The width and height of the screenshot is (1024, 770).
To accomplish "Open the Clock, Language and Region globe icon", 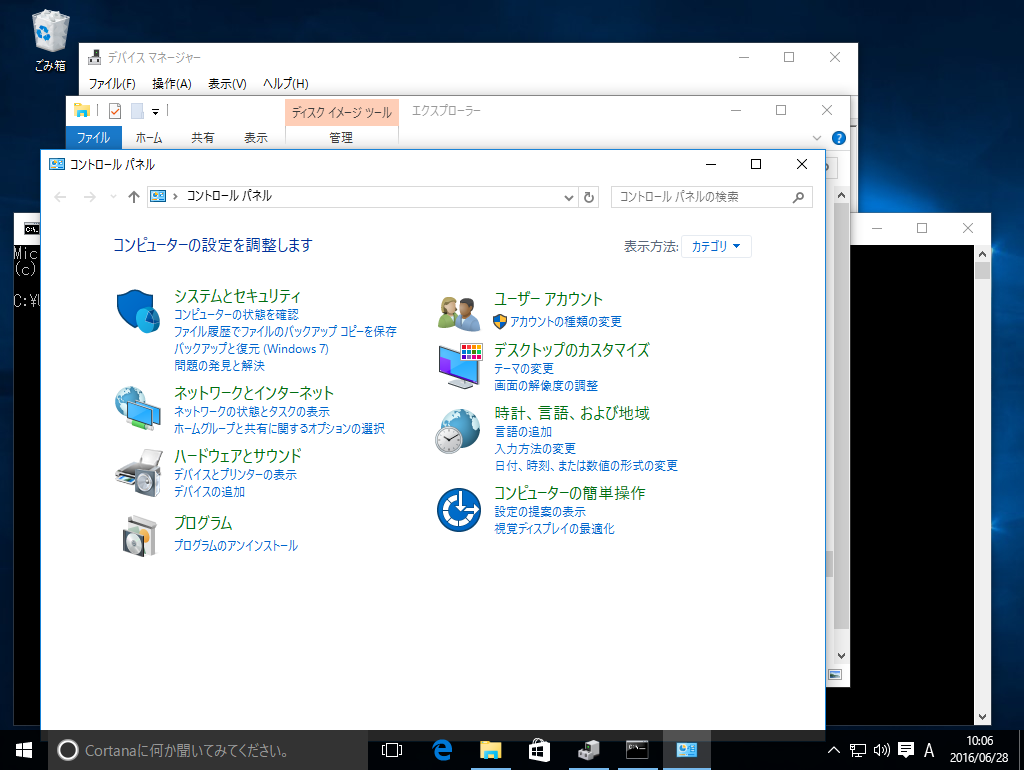I will 458,431.
